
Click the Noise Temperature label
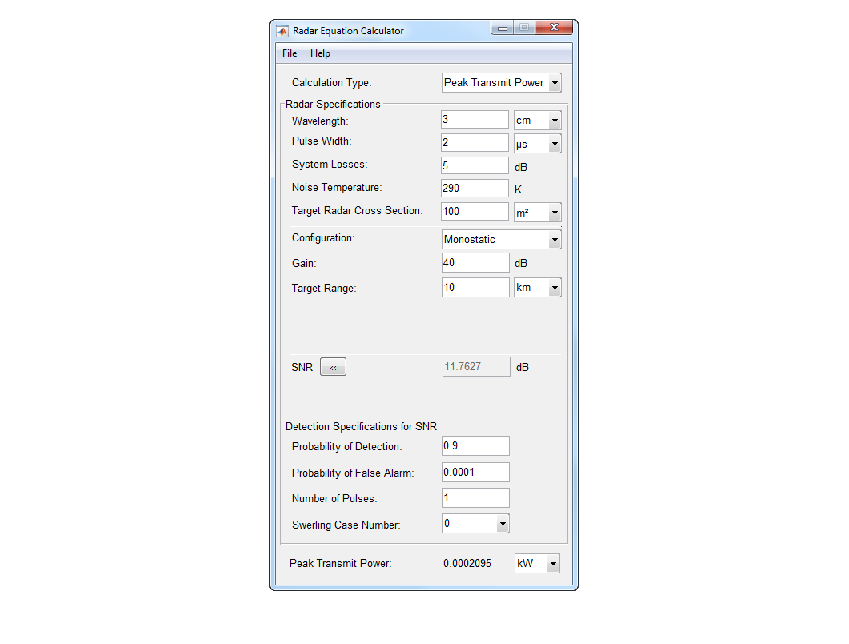point(337,187)
